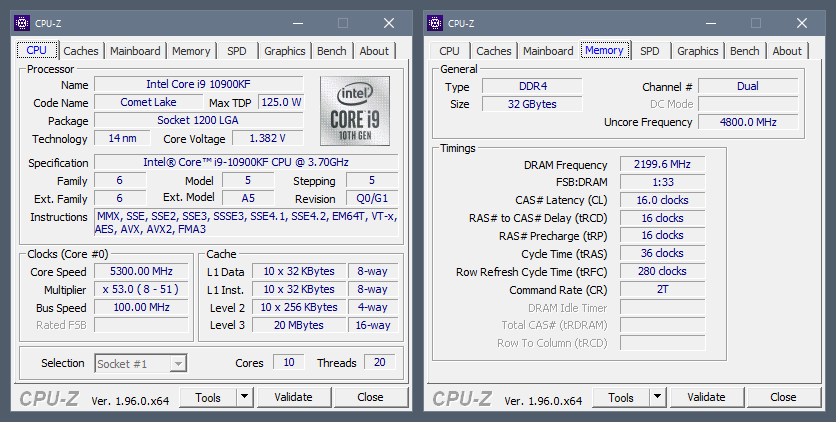
Task: Open Bench tab in left CPU-Z window
Action: (x=332, y=51)
